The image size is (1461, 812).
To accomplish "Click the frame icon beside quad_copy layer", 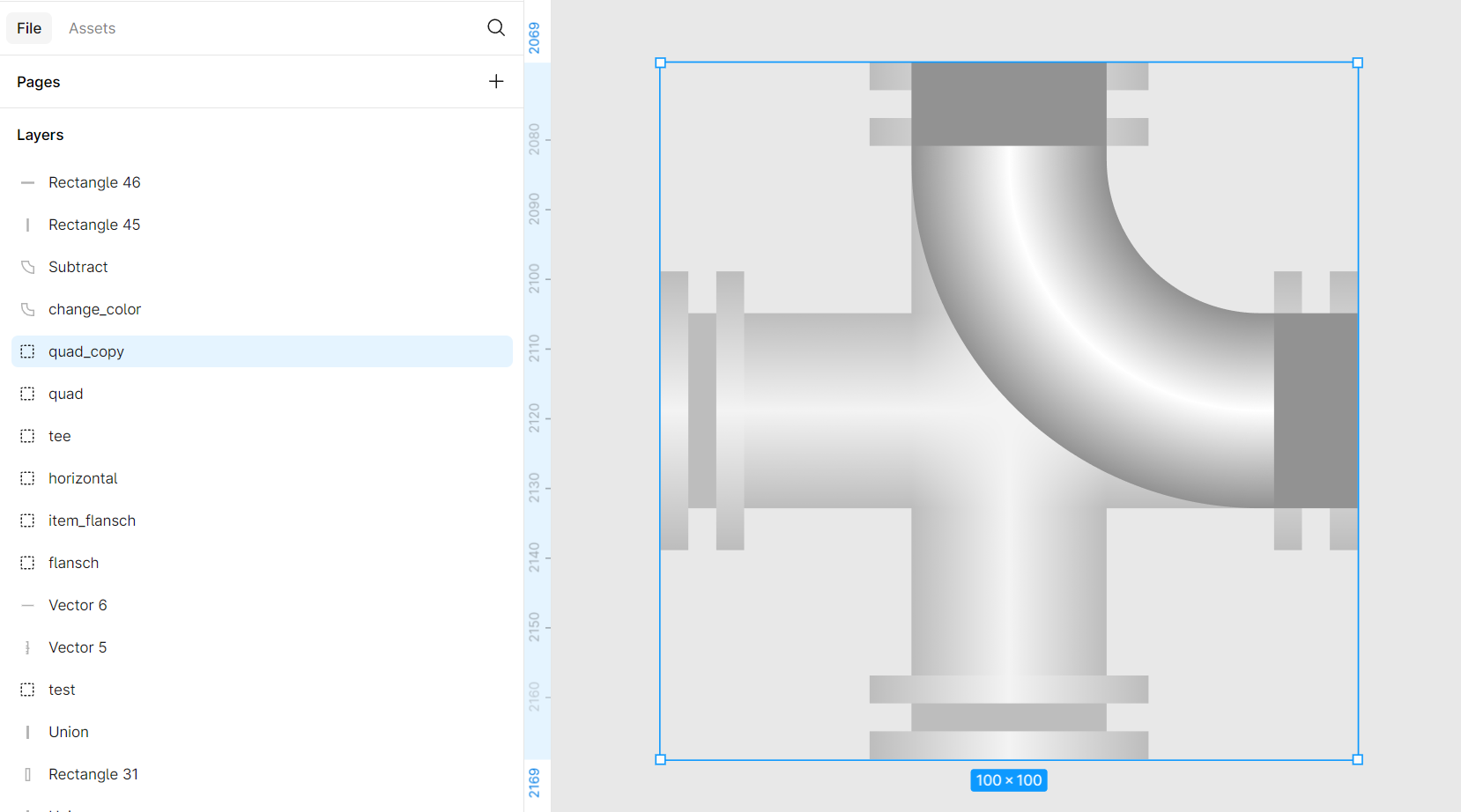I will (28, 351).
